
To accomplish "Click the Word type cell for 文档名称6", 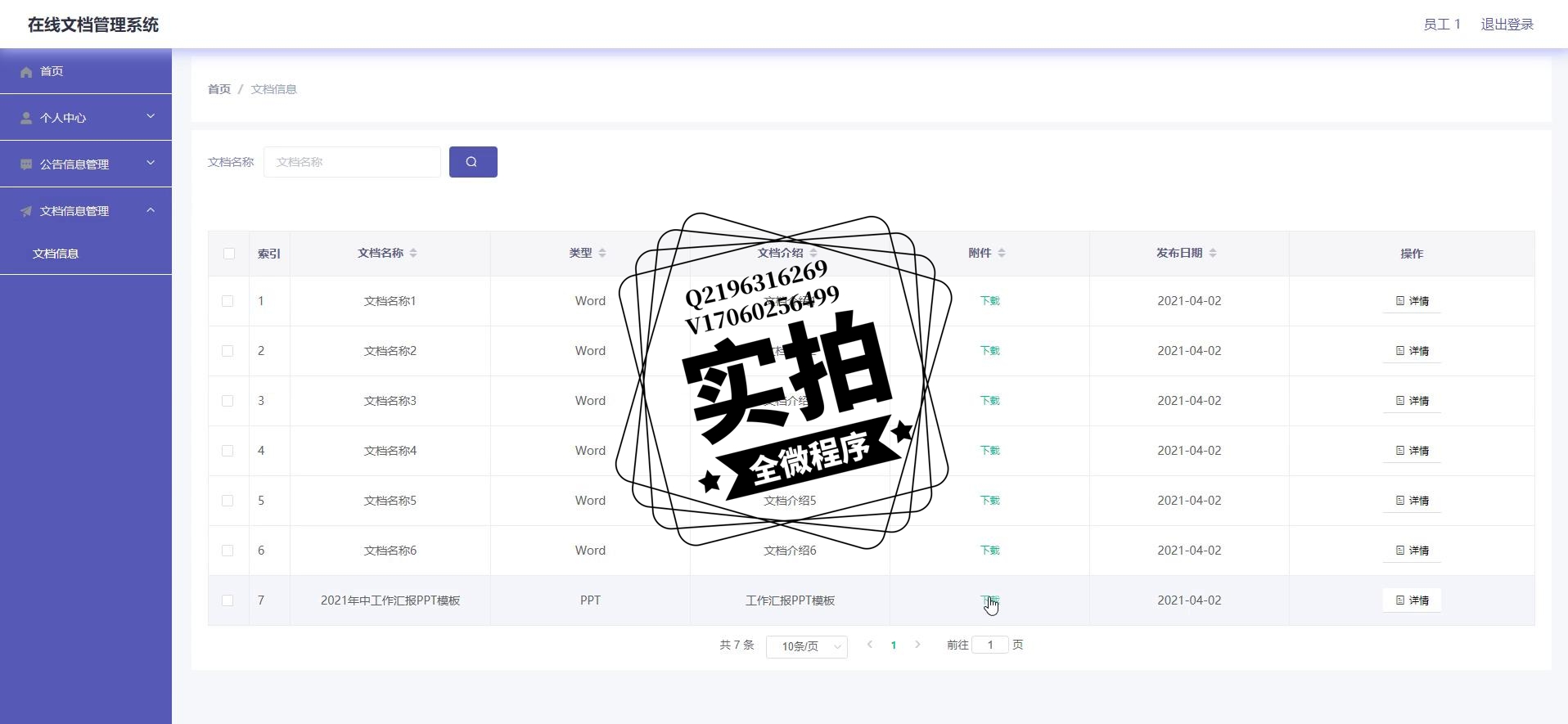I will [x=590, y=551].
